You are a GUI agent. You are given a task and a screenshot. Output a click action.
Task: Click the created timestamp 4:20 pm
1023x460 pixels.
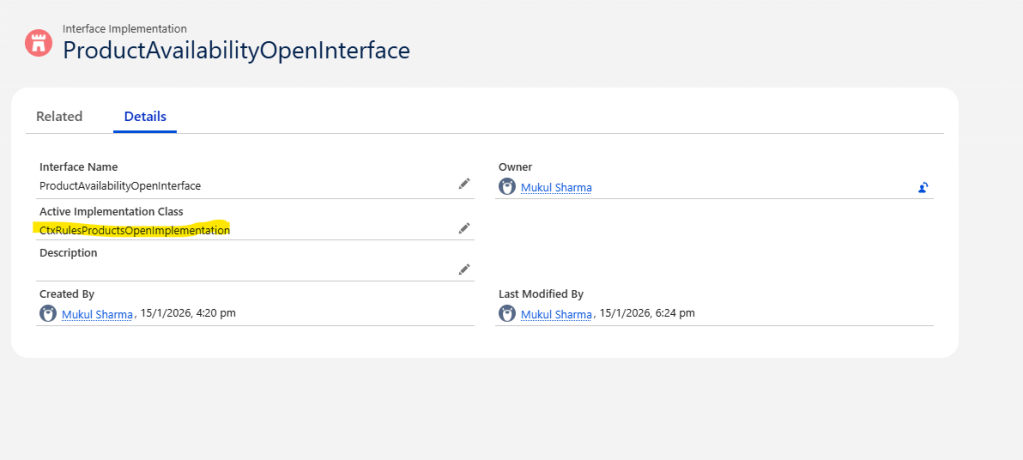click(213, 314)
